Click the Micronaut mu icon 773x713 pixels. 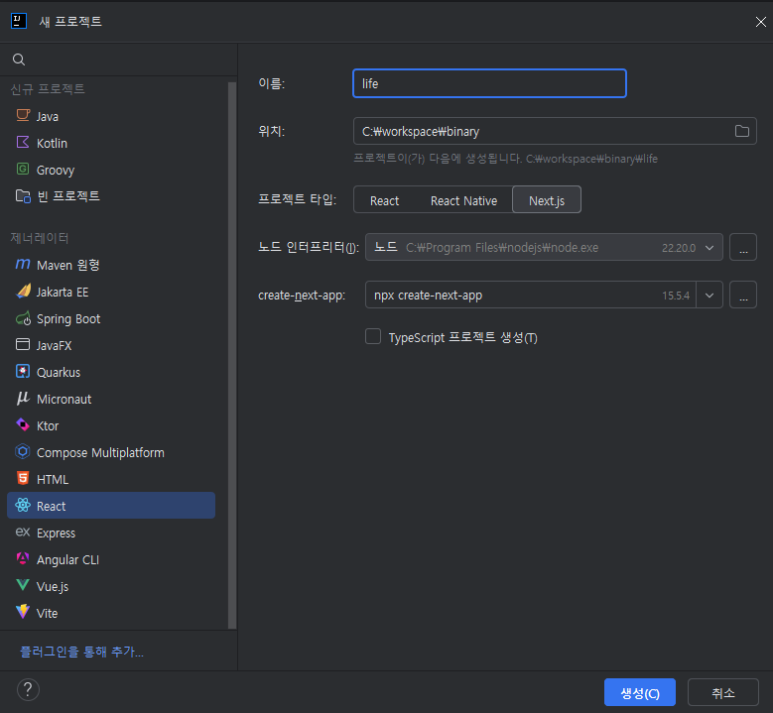pos(23,398)
